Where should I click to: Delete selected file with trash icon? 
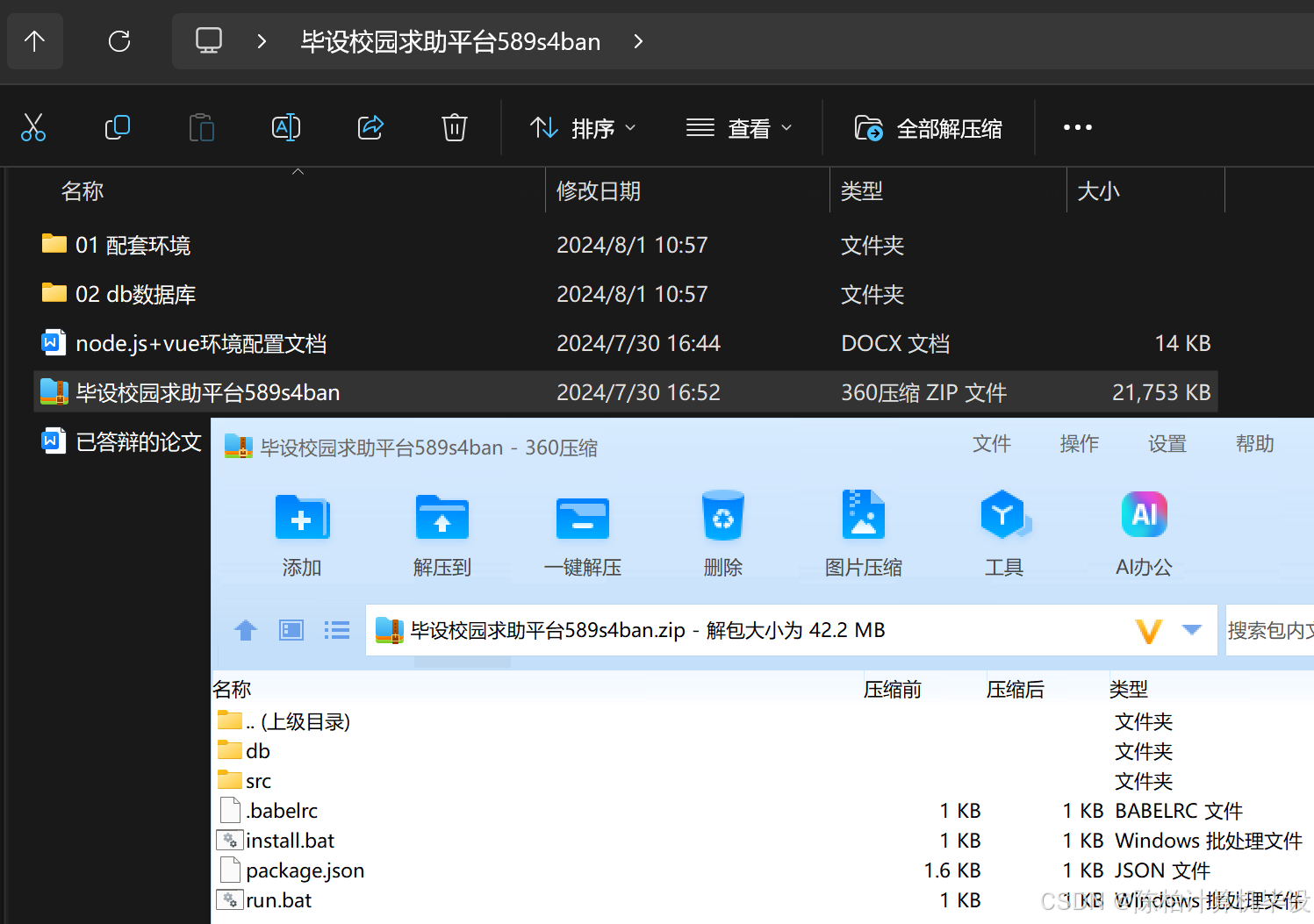tap(454, 128)
